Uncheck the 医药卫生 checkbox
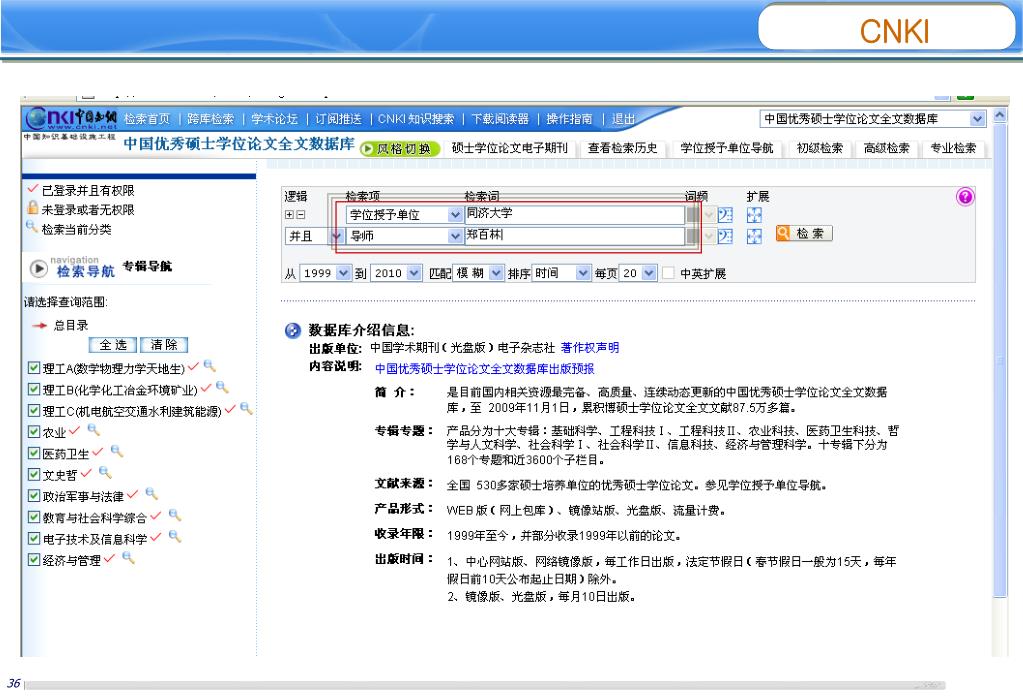Screen dimensions: 1023x696 [34, 453]
